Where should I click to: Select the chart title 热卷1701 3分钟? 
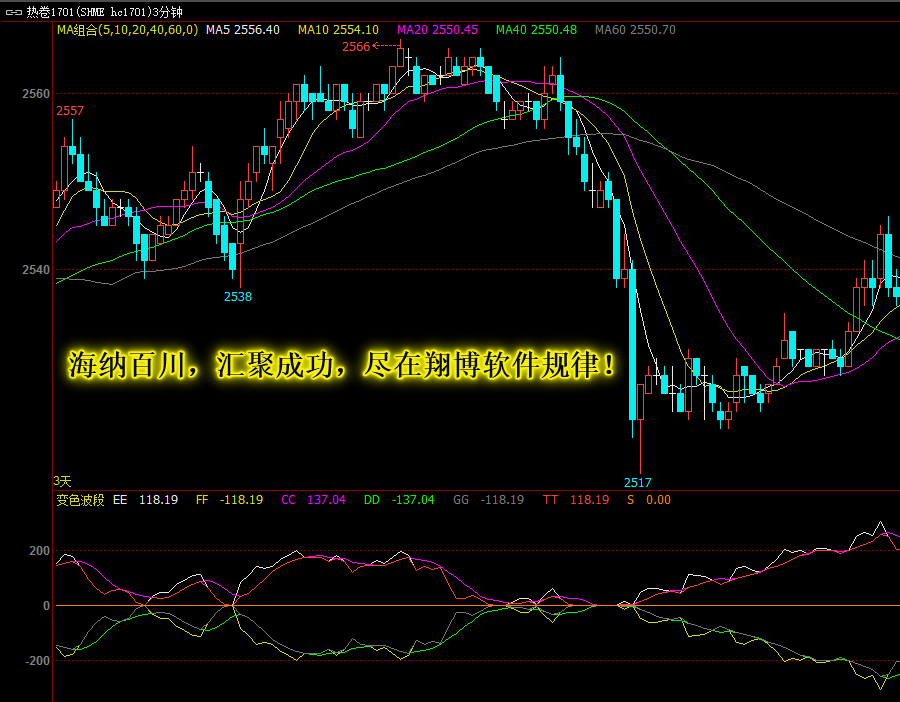[104, 12]
